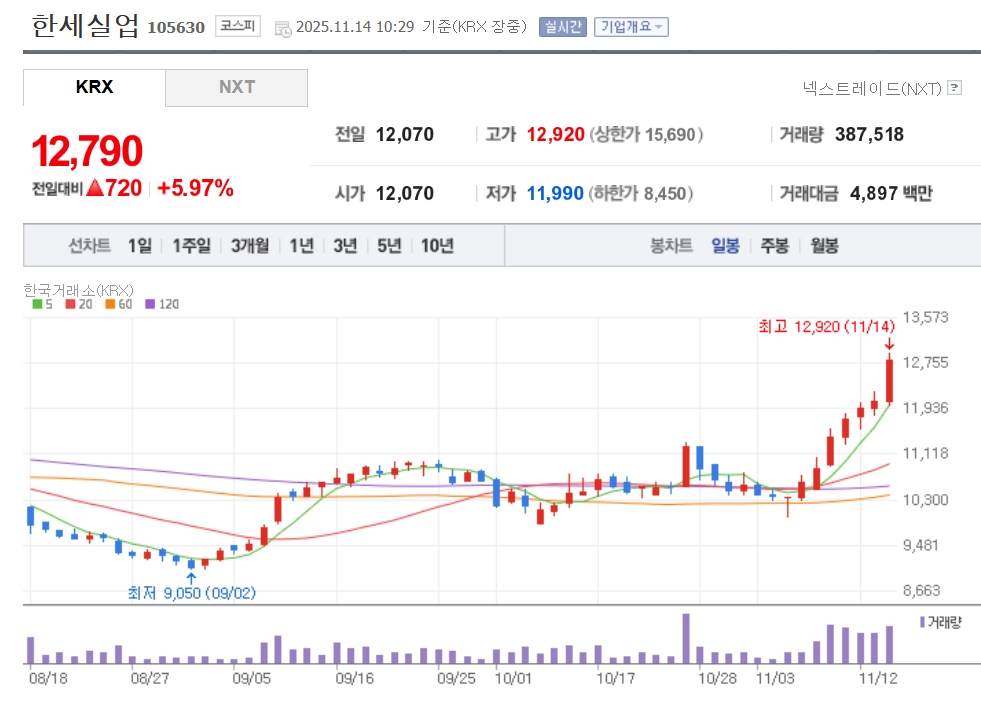Show the 1년 line chart
The width and height of the screenshot is (981, 709).
301,246
